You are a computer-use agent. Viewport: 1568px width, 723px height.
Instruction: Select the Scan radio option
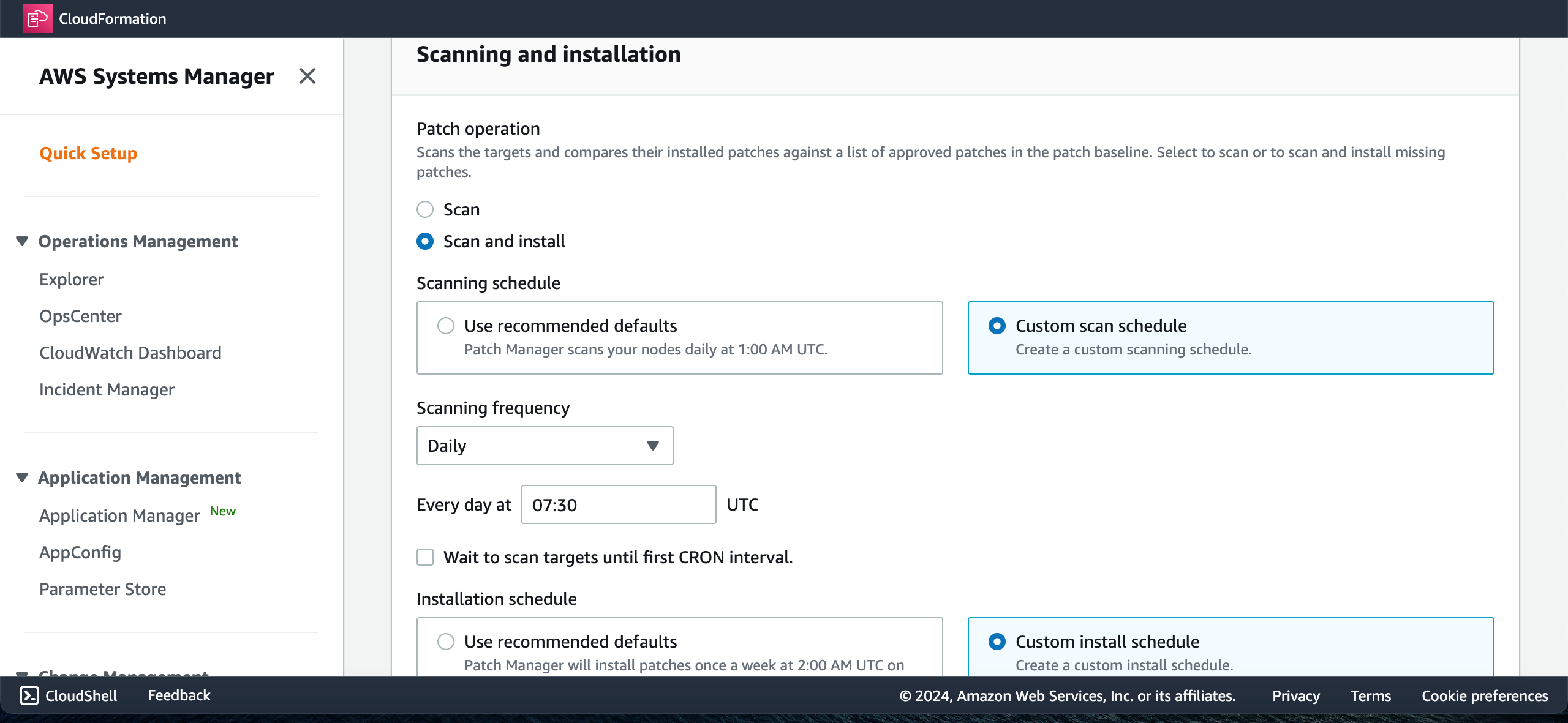point(425,209)
